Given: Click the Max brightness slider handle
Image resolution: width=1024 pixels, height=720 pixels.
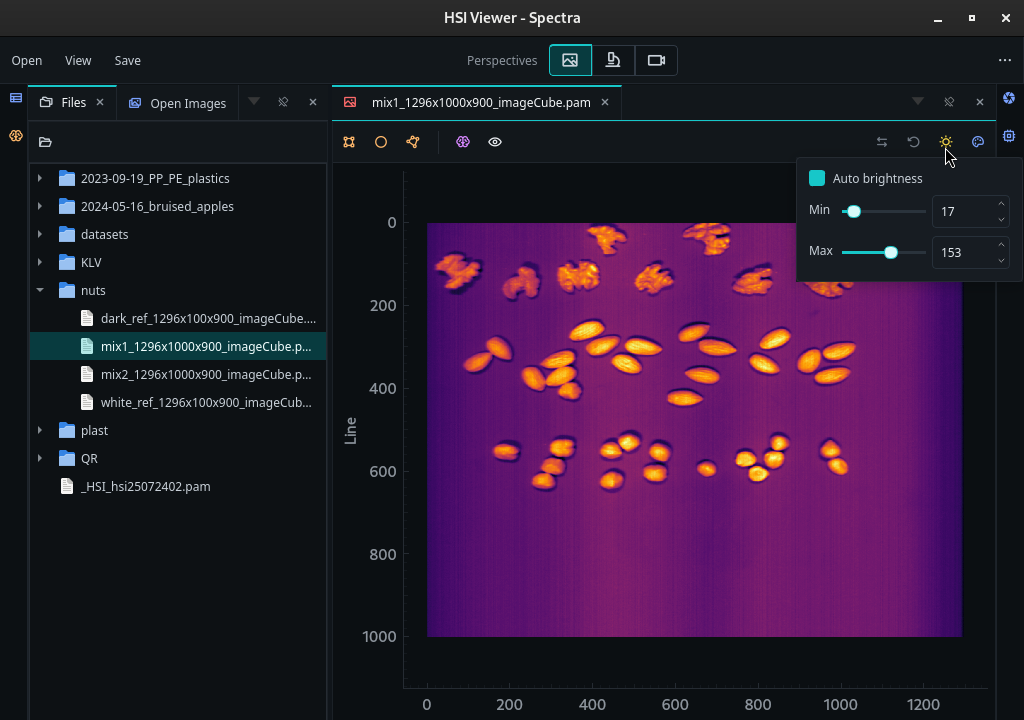Looking at the screenshot, I should [891, 252].
